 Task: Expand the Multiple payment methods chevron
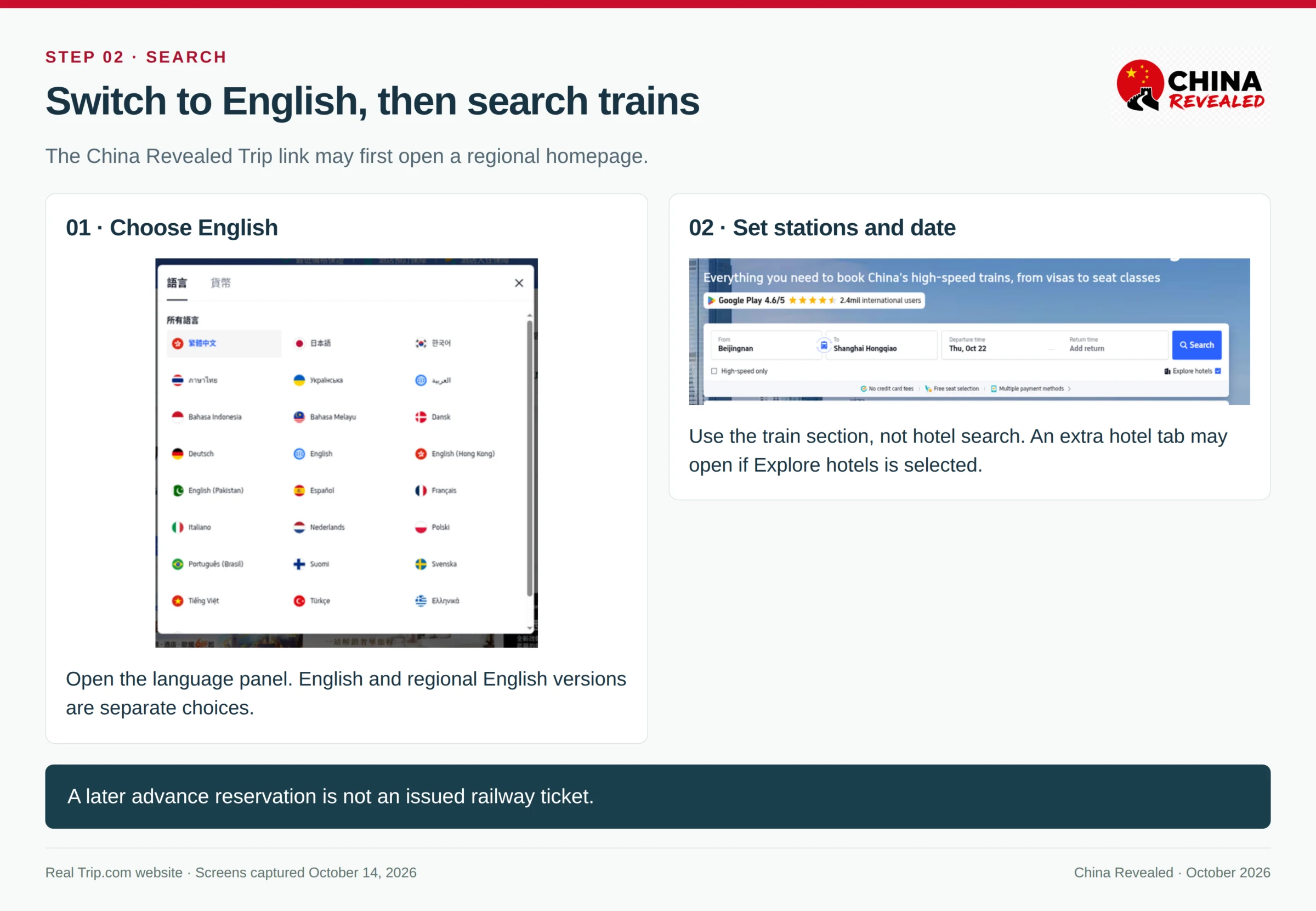[1069, 389]
